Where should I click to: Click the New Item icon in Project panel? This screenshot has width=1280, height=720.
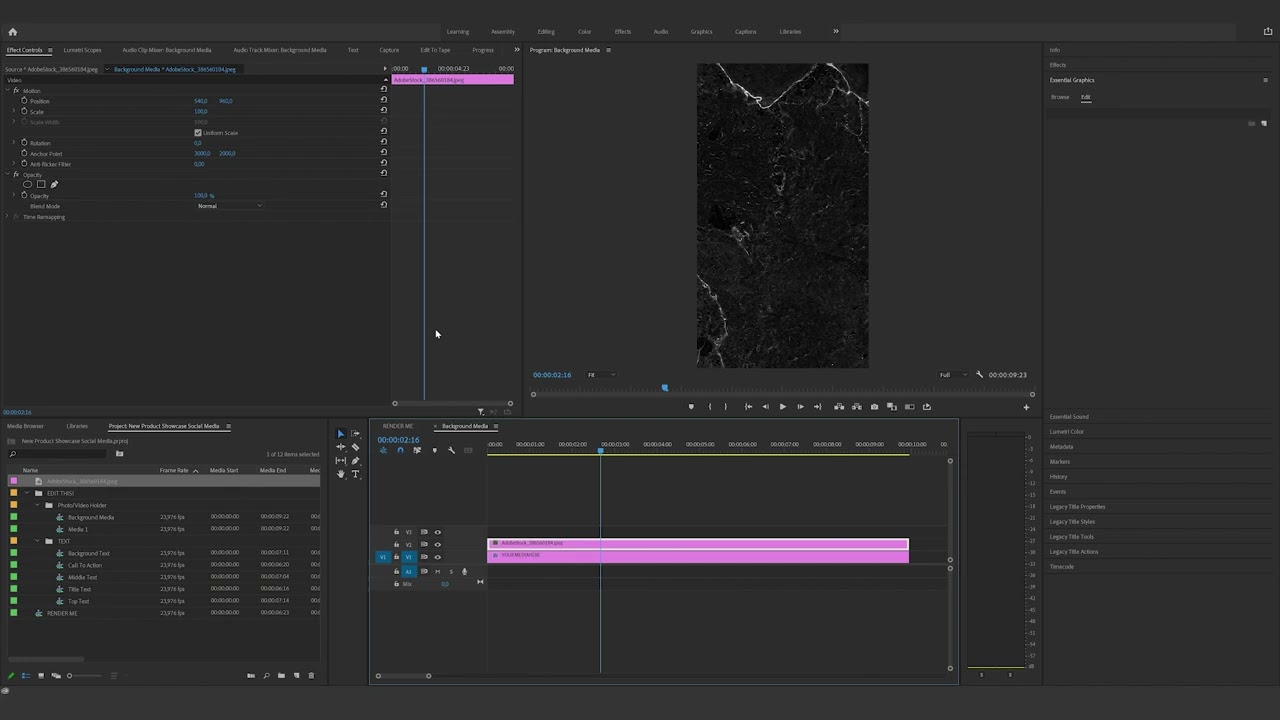click(x=296, y=676)
